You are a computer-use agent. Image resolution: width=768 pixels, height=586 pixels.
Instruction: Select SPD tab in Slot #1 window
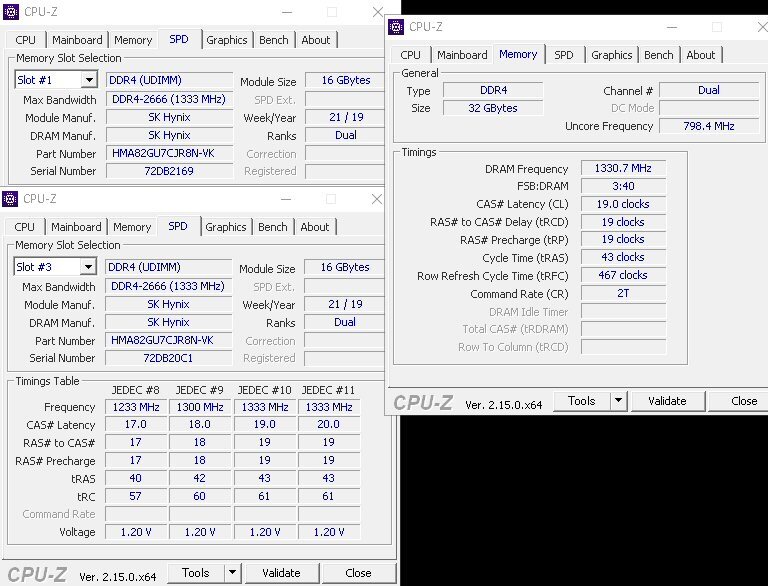point(179,39)
